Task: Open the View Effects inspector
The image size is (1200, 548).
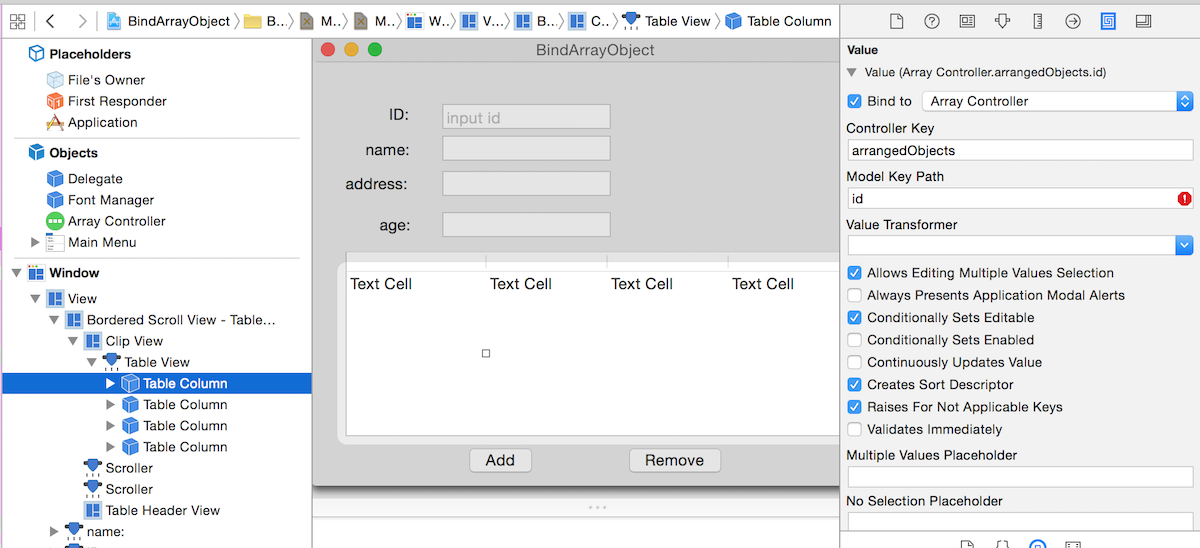Action: 1144,21
